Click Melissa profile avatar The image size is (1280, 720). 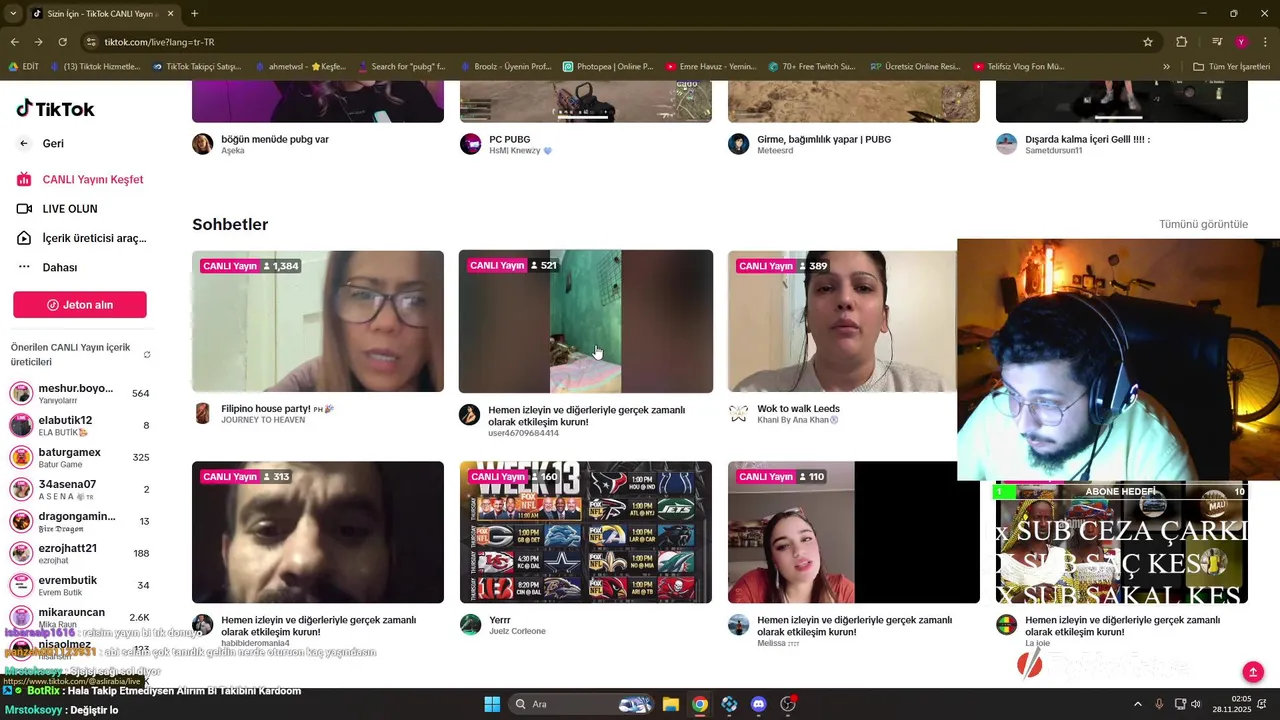pos(738,624)
